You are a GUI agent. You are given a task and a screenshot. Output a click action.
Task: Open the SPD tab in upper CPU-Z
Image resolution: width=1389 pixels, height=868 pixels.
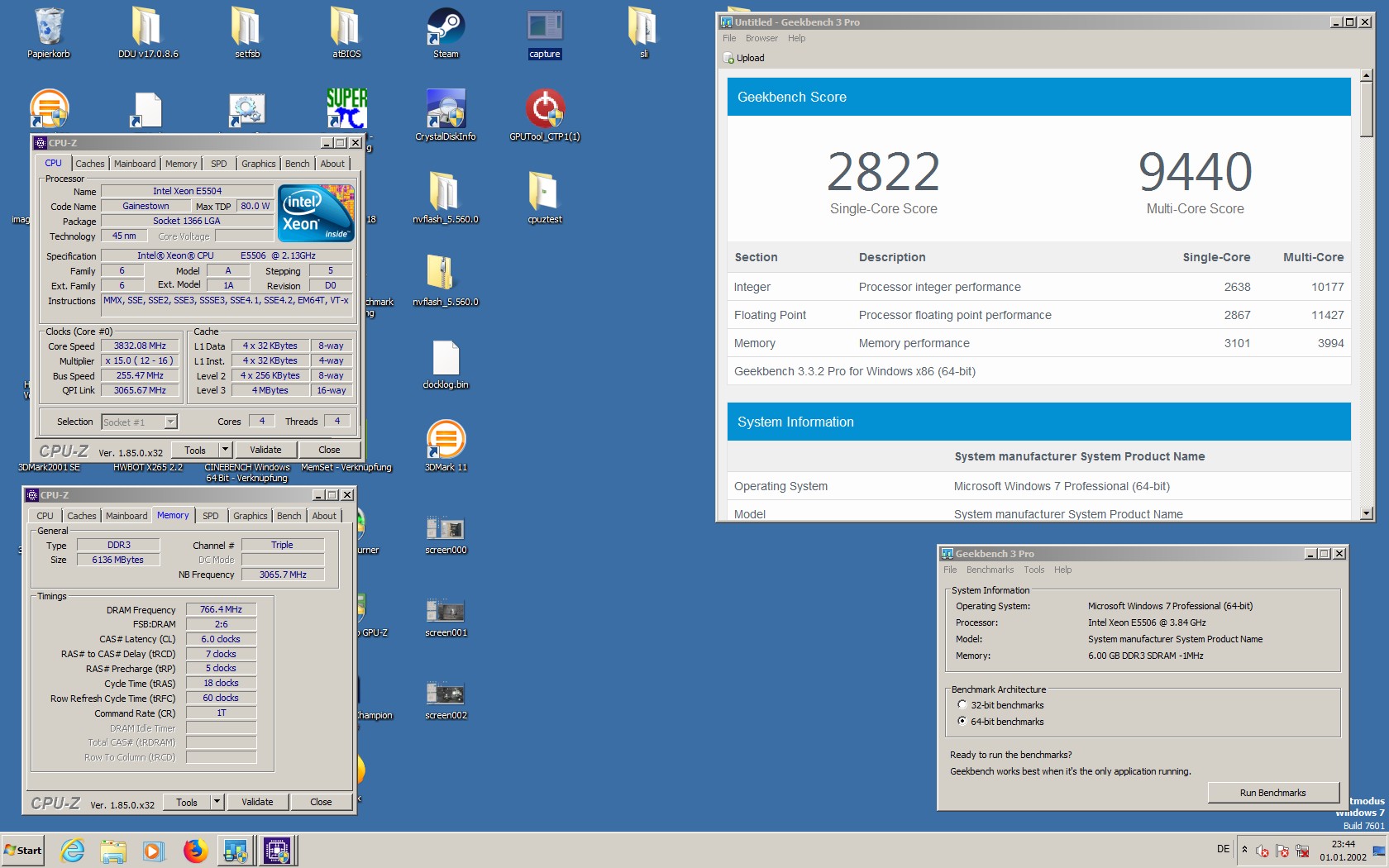click(219, 164)
